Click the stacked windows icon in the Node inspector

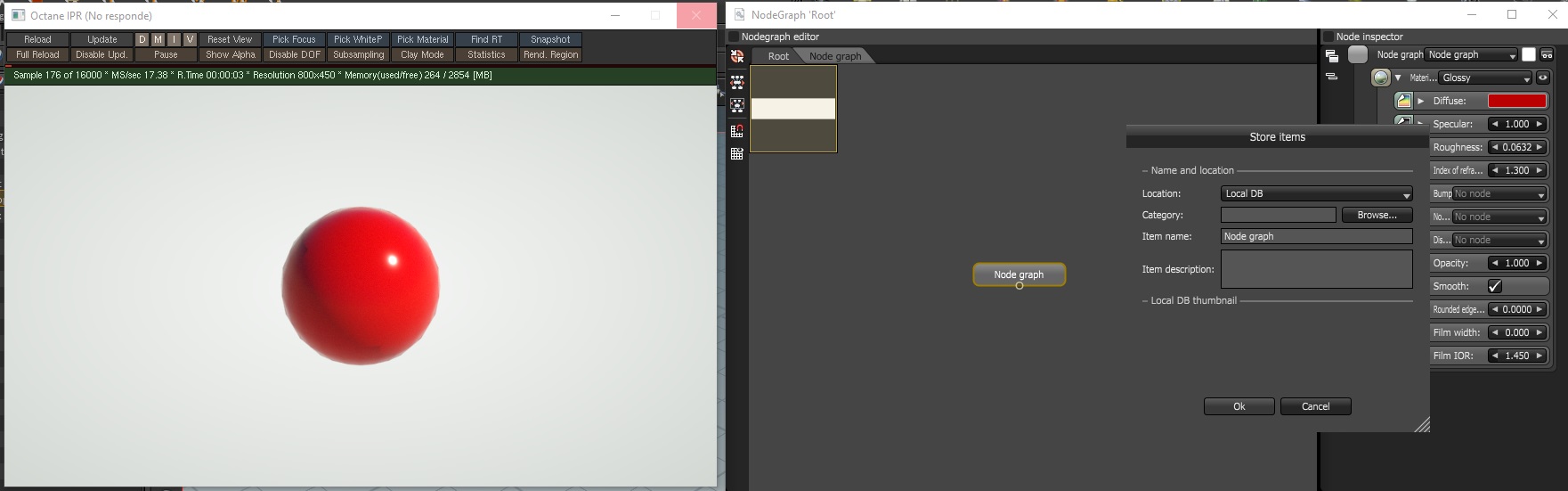(1332, 55)
